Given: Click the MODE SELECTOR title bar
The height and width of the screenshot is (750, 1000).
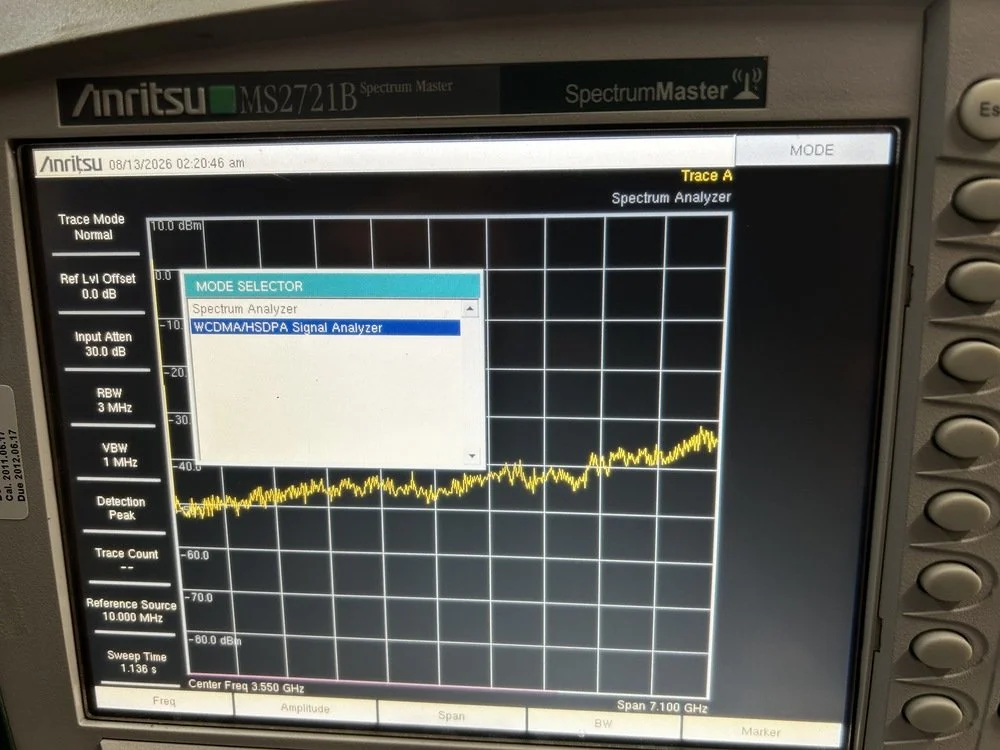Looking at the screenshot, I should [x=332, y=286].
